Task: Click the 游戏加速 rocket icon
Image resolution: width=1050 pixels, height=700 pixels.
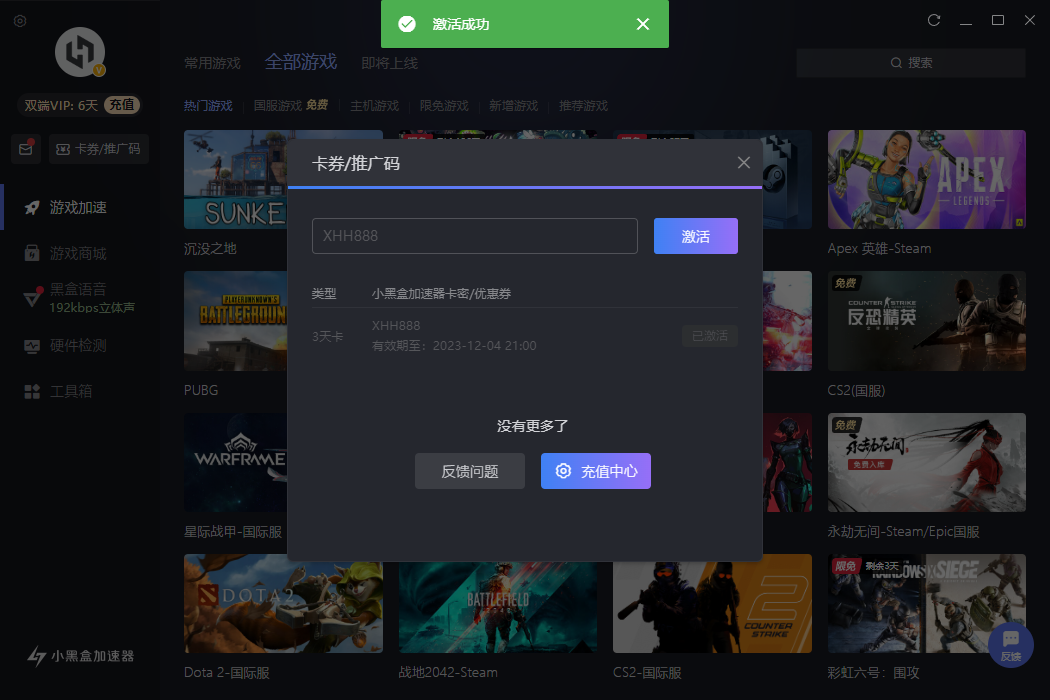Action: click(x=32, y=208)
